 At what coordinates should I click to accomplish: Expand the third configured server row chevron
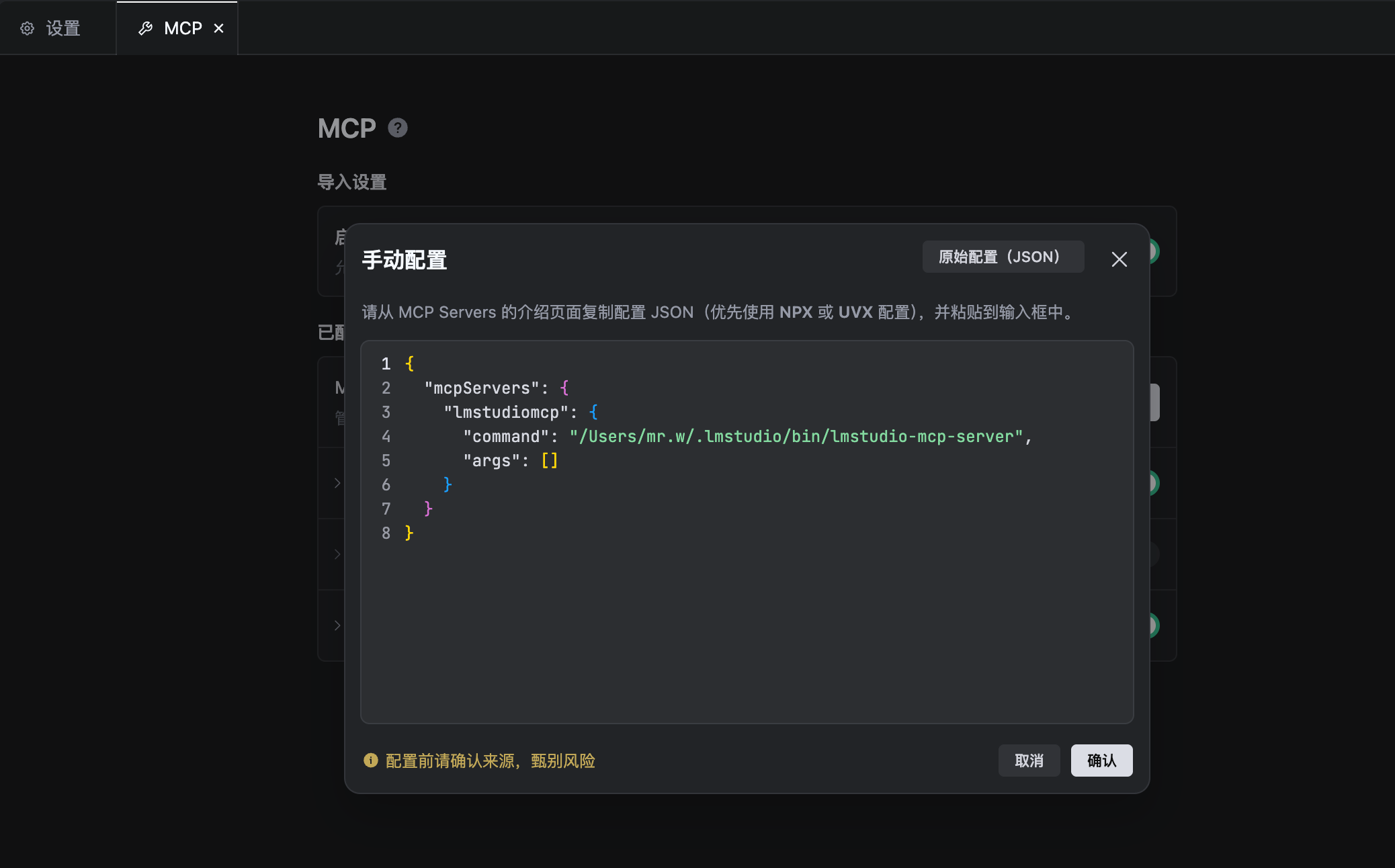[x=337, y=625]
